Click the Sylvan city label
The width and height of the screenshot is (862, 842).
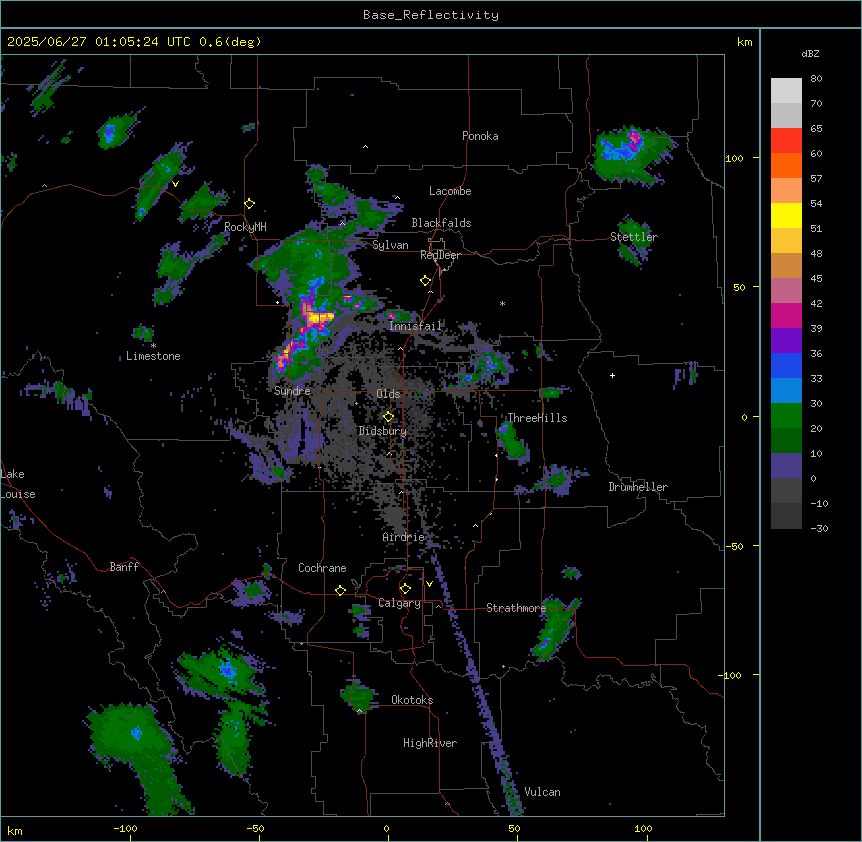[x=390, y=245]
